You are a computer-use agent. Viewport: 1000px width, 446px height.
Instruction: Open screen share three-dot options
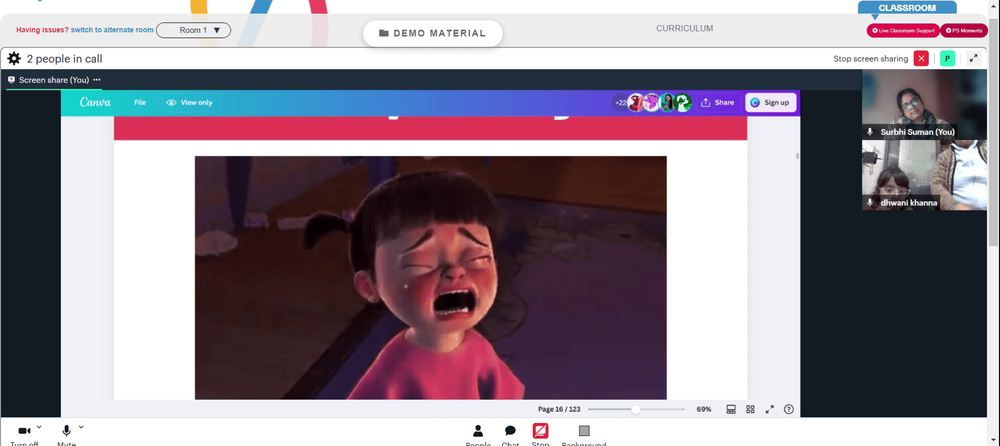point(96,80)
